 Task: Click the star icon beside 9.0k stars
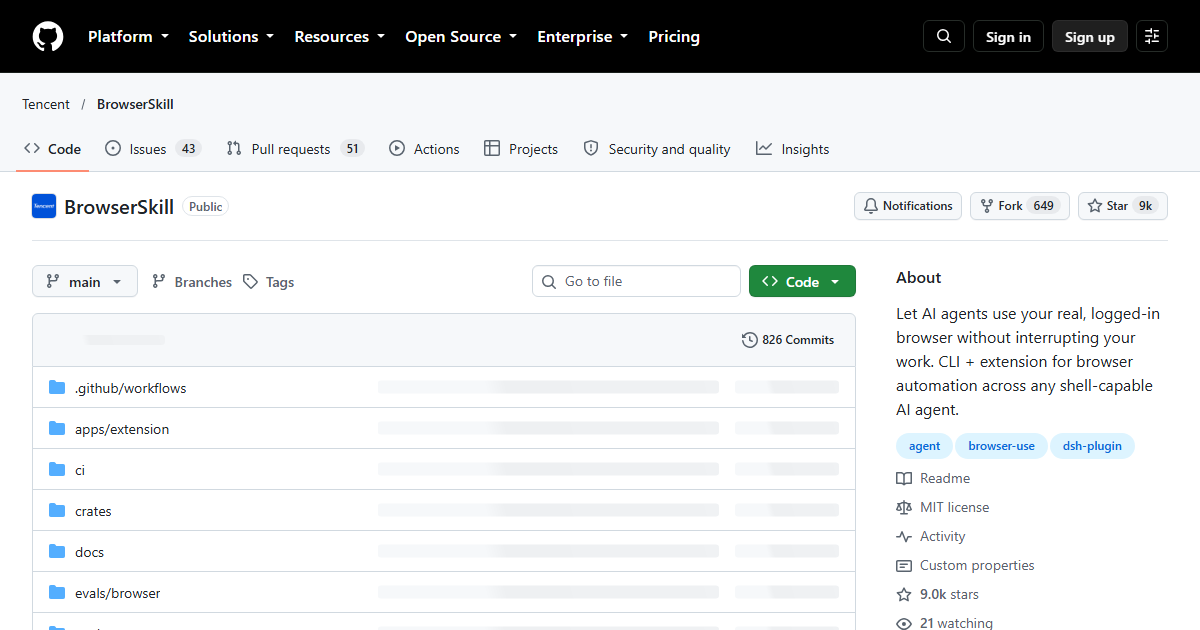(x=904, y=595)
